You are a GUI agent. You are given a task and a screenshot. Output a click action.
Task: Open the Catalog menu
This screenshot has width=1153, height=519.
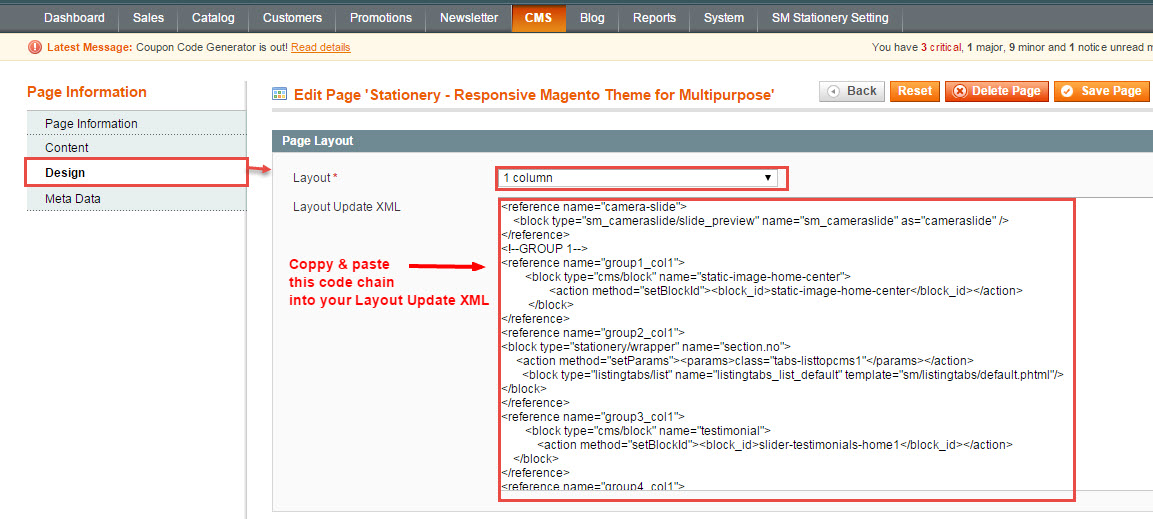(x=213, y=18)
